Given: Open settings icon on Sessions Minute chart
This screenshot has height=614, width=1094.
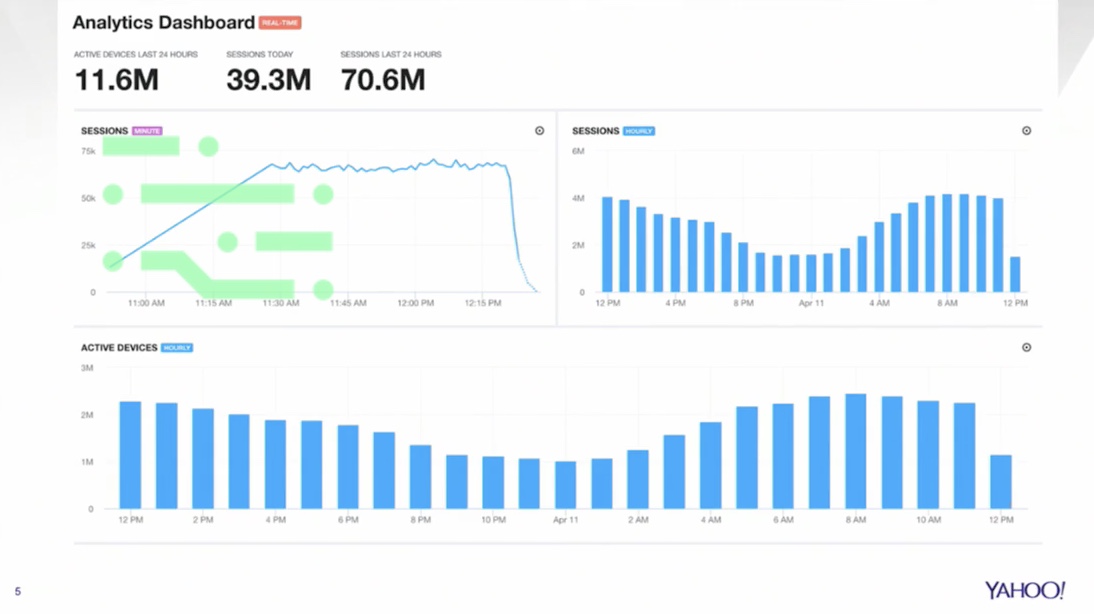Looking at the screenshot, I should pos(539,130).
